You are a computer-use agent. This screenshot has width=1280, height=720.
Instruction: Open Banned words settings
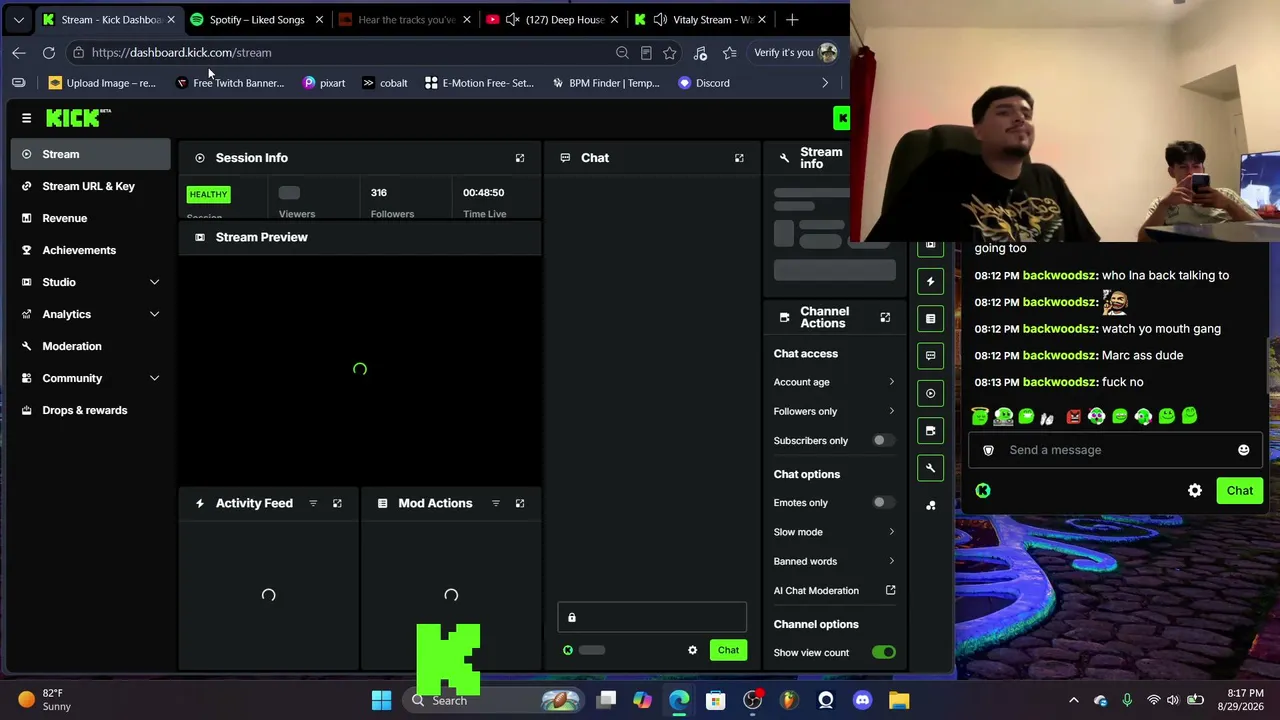coord(834,561)
